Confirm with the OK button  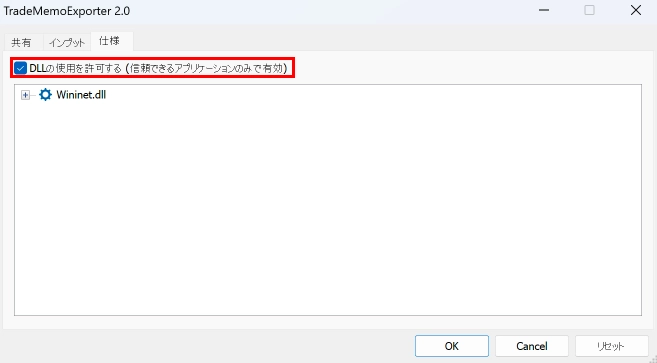pyautogui.click(x=452, y=346)
